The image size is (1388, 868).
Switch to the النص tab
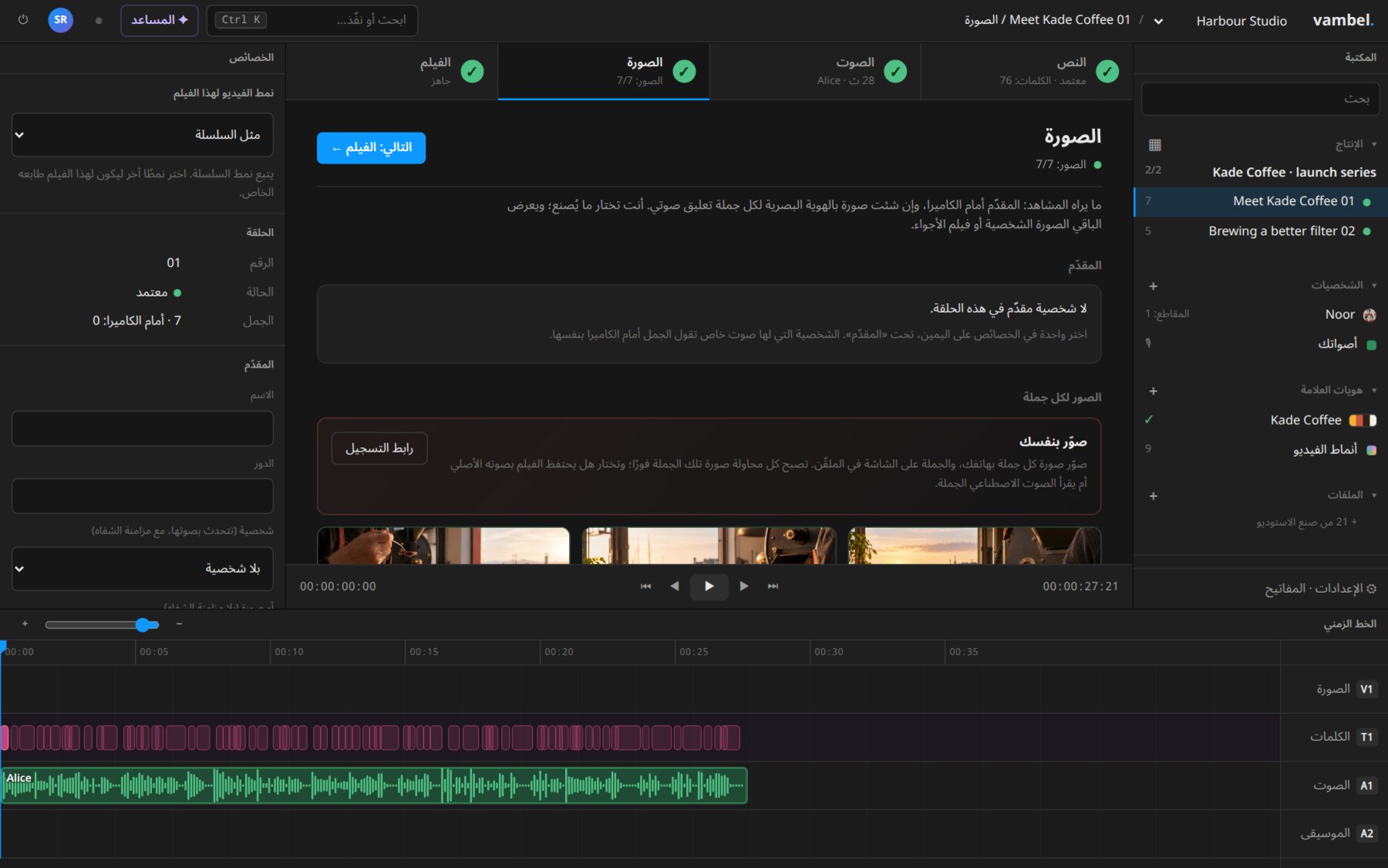pos(1027,71)
